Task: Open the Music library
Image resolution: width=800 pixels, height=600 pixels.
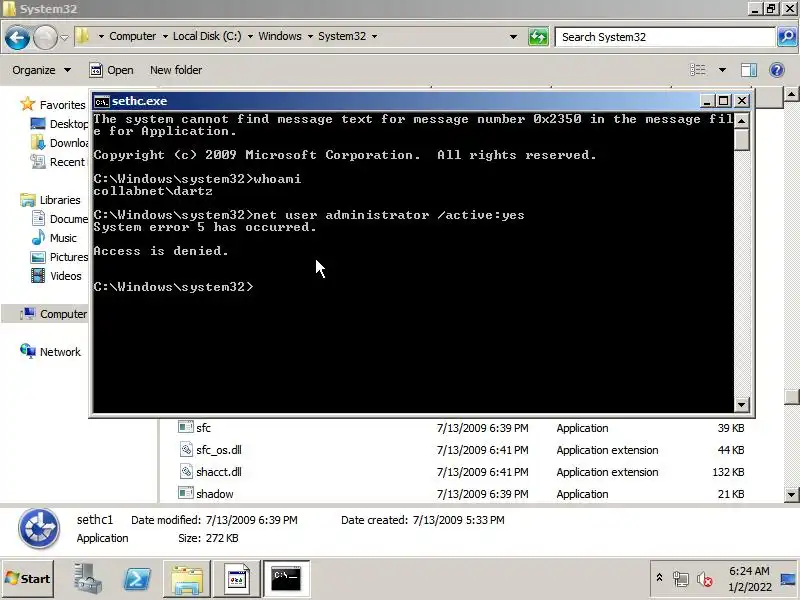Action: click(x=54, y=238)
